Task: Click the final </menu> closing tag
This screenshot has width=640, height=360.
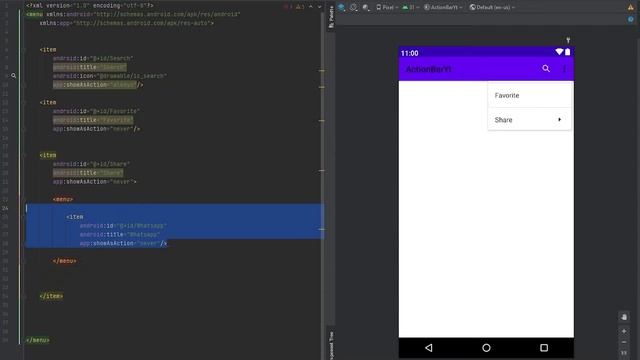Action: [x=38, y=340]
